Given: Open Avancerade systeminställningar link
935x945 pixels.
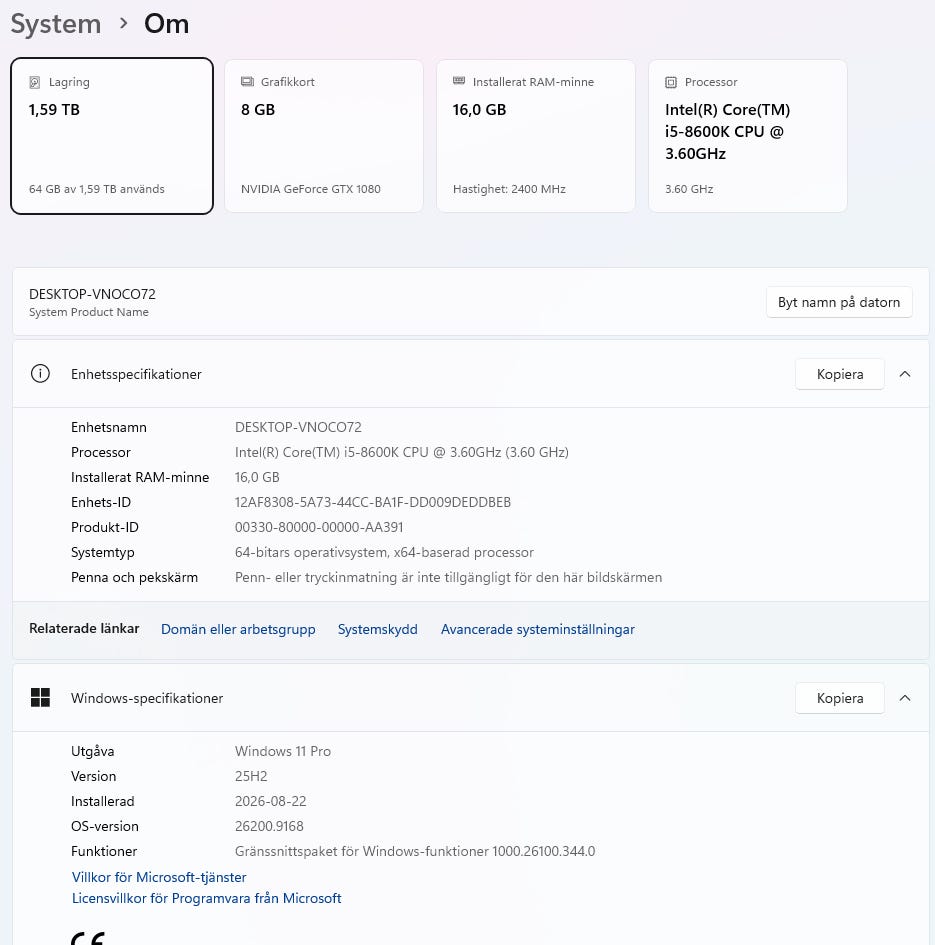Looking at the screenshot, I should pyautogui.click(x=538, y=629).
